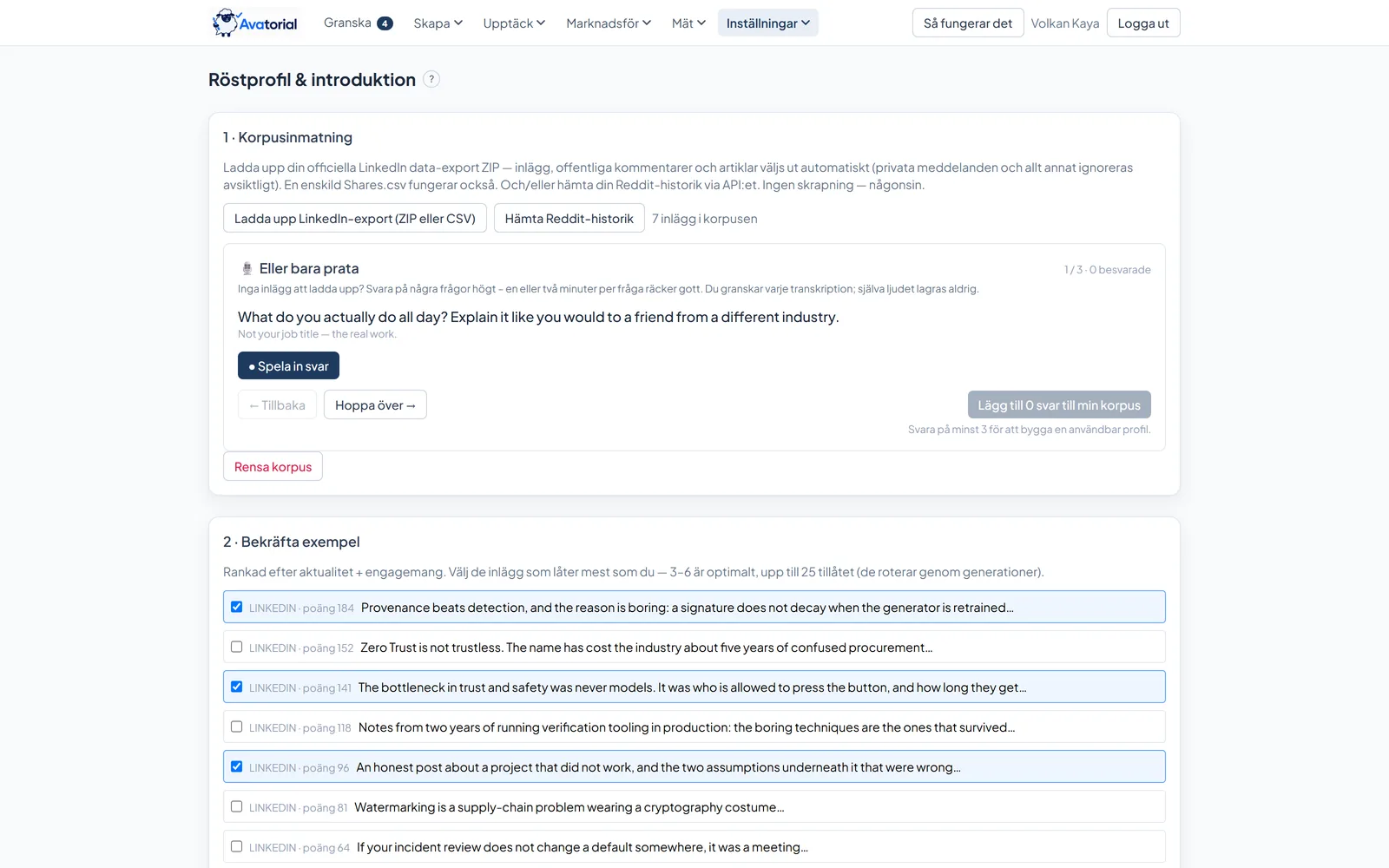Click microphone icon next to Eller bara prata
1389x868 pixels.
click(247, 269)
